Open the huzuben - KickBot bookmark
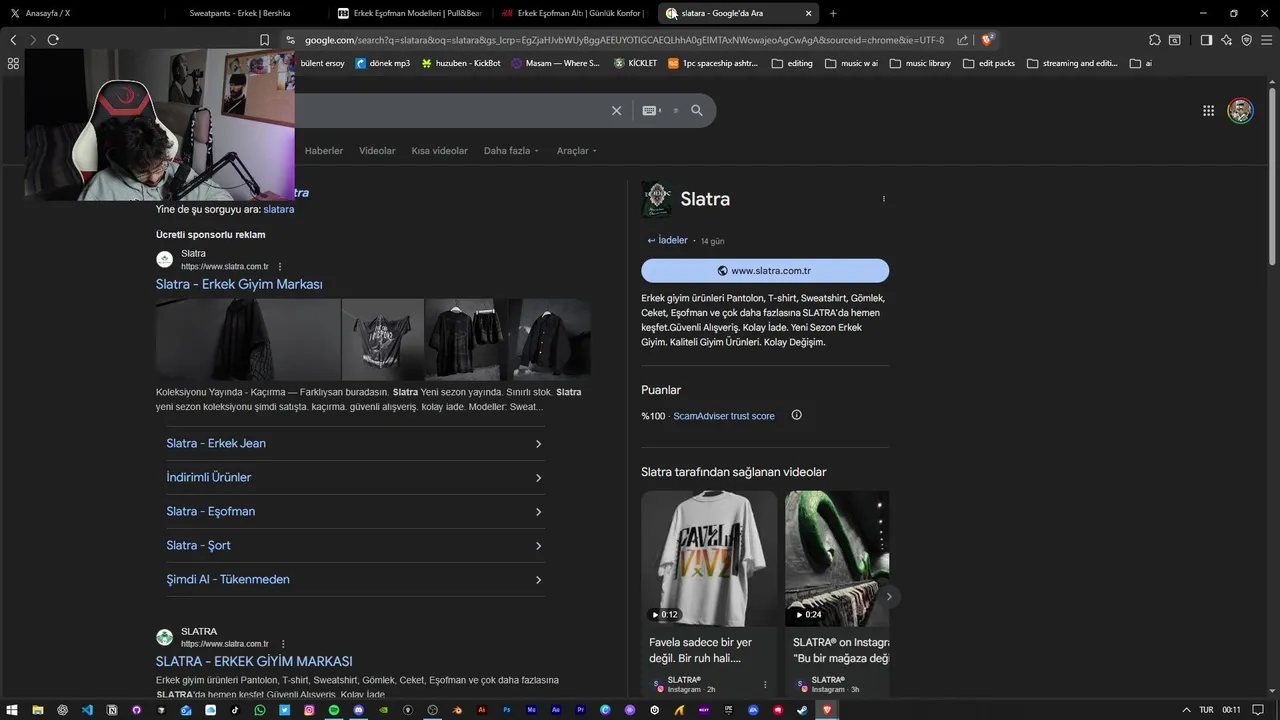This screenshot has width=1280, height=720. tap(461, 63)
